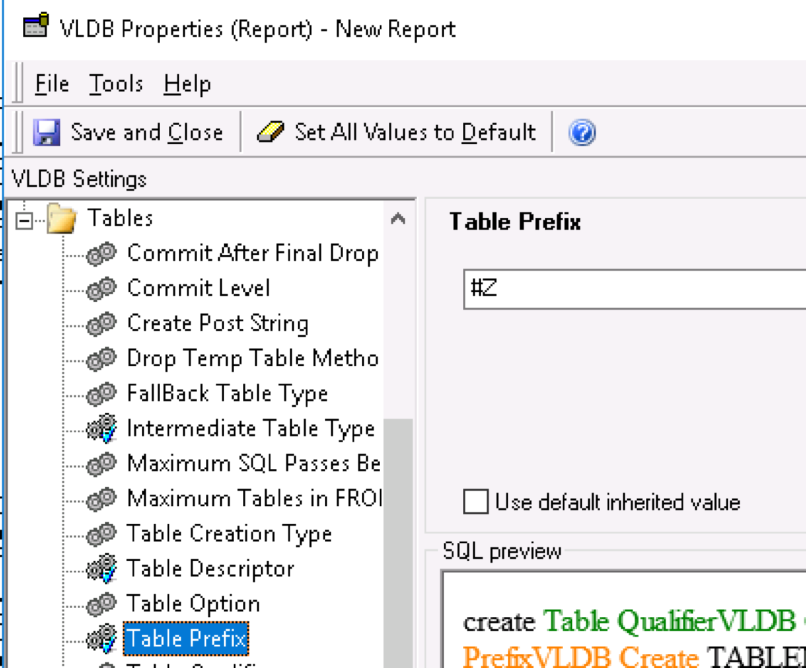The image size is (806, 668).
Task: Click the Commit Level setting icon
Action: click(102, 288)
